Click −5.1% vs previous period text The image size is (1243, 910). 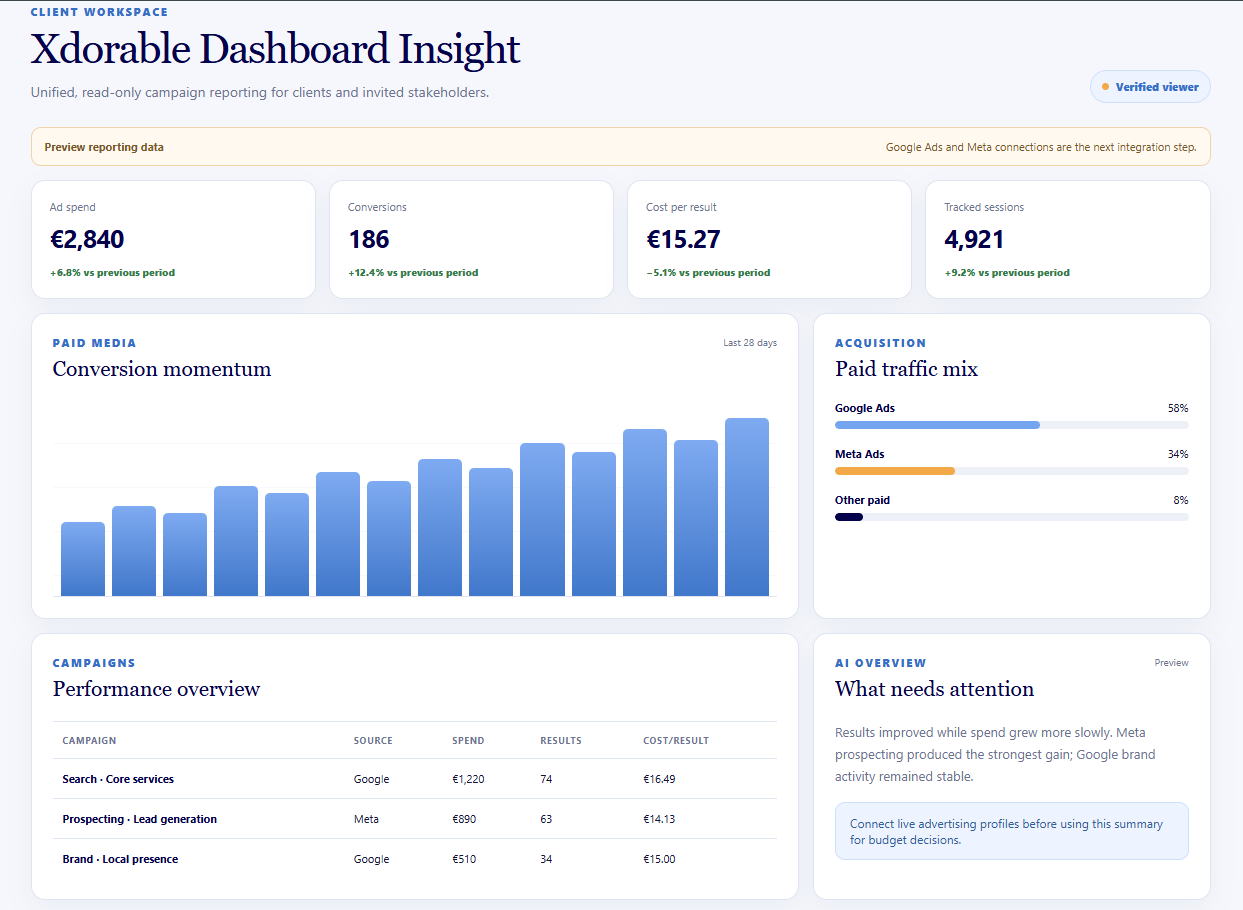coord(708,272)
